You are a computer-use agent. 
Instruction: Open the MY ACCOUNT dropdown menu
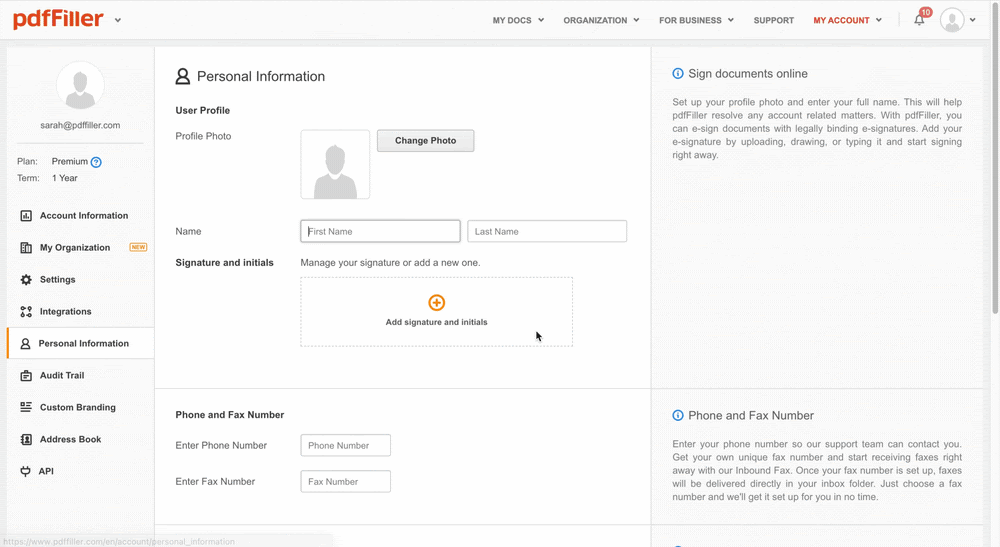[x=847, y=20]
